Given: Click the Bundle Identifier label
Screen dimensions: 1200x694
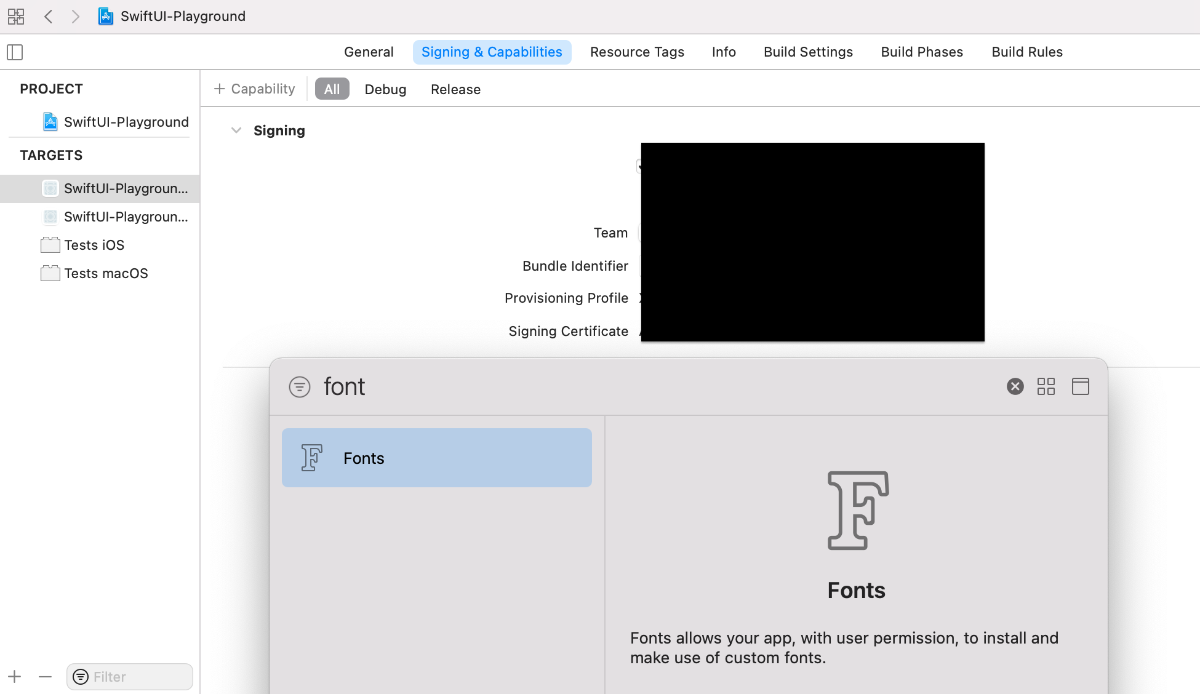Looking at the screenshot, I should pos(575,266).
